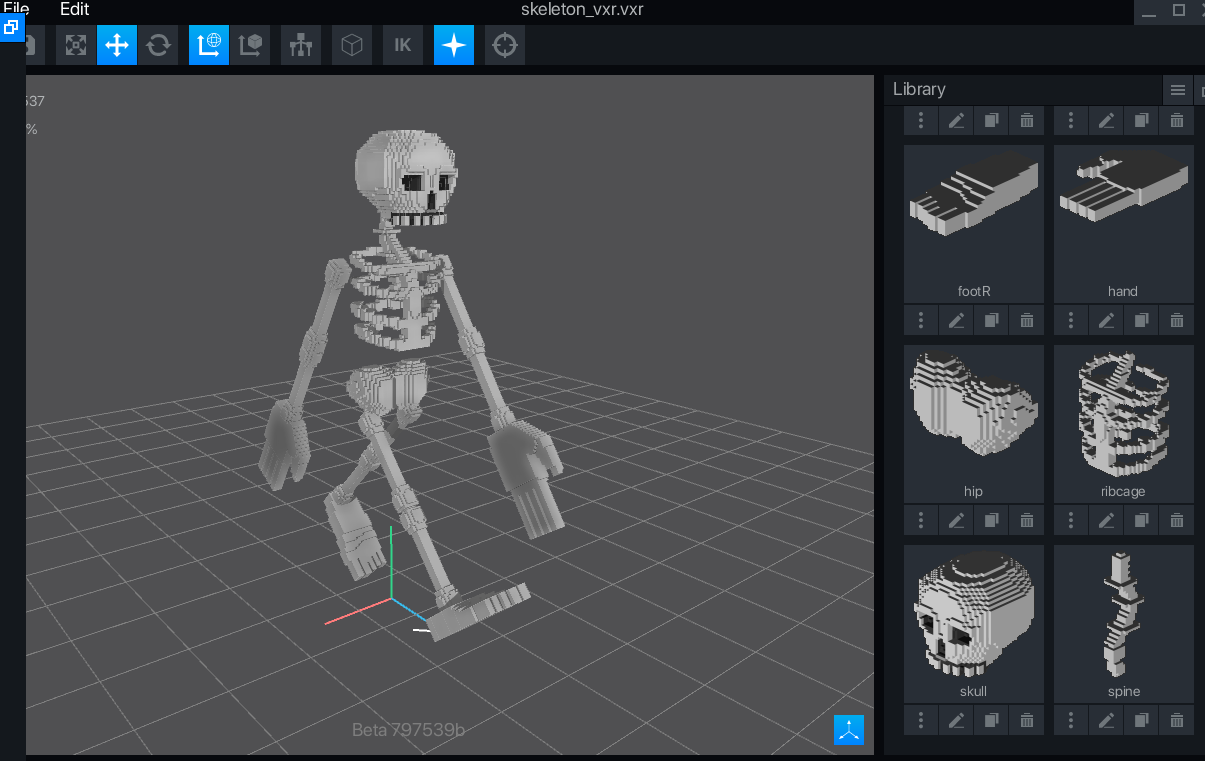Enable the IK tool
The width and height of the screenshot is (1205, 761).
(403, 44)
